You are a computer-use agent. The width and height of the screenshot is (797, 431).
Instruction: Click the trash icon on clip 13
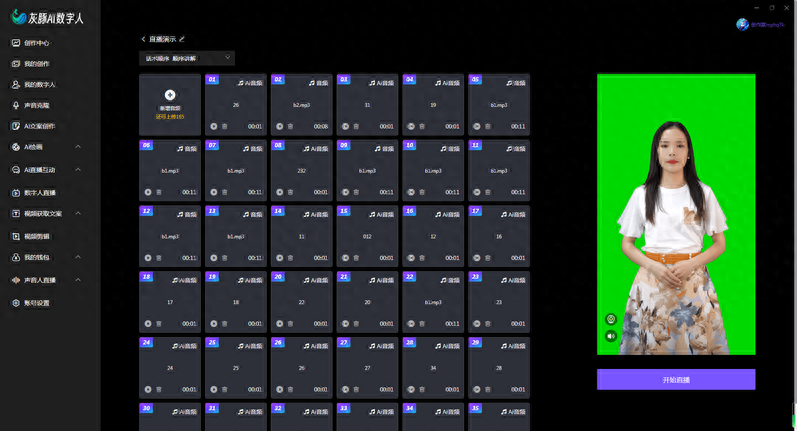pos(225,258)
